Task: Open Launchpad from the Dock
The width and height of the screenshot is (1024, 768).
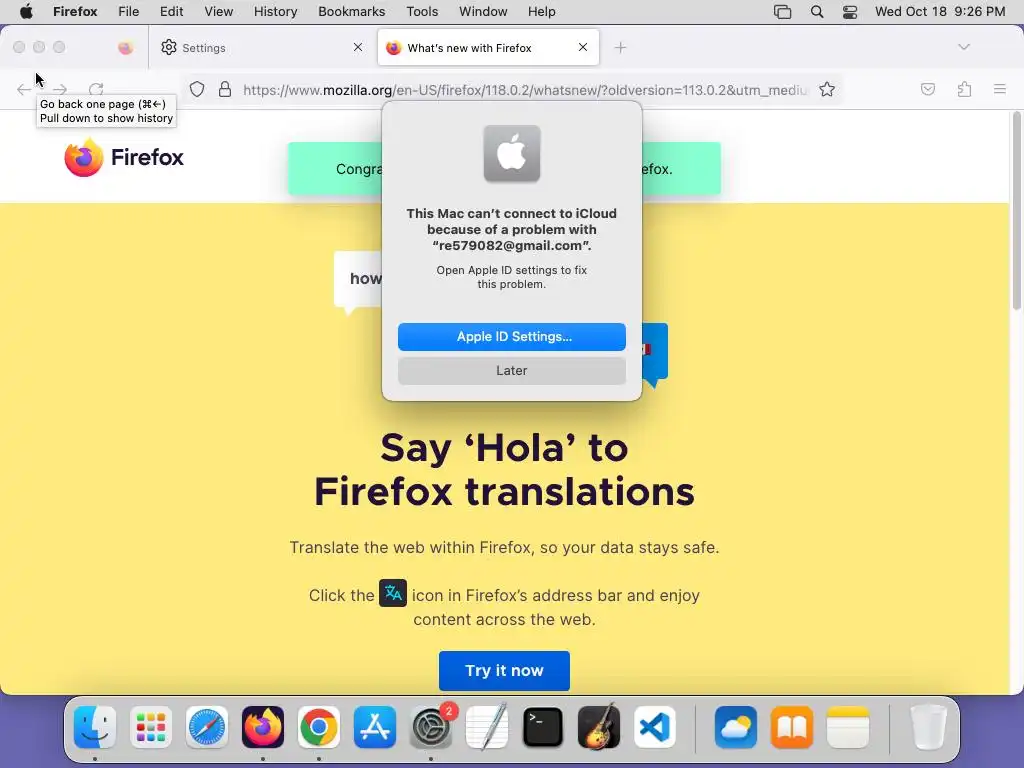Action: pyautogui.click(x=151, y=727)
